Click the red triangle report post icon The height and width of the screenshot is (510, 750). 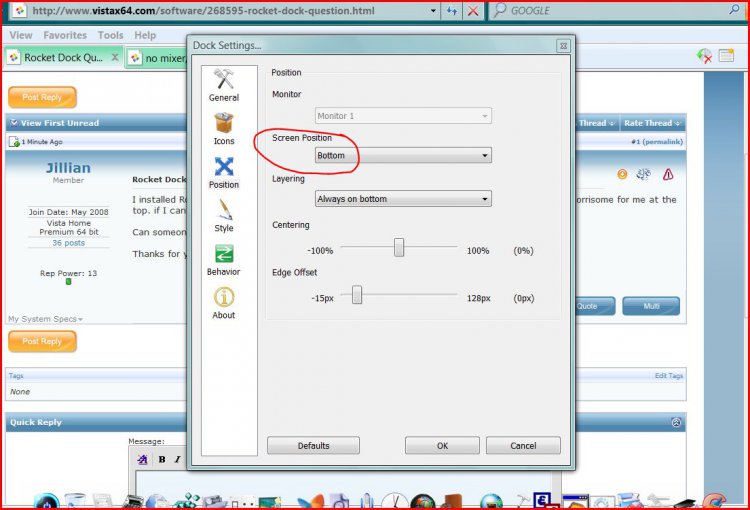668,174
